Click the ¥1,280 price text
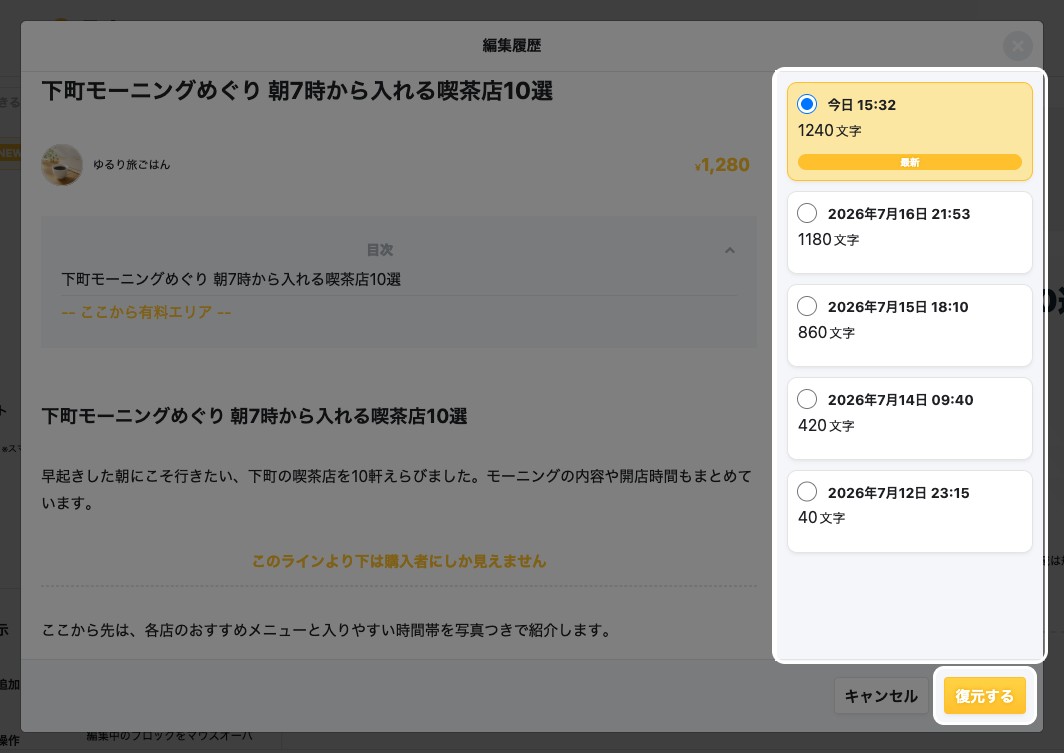 pos(722,165)
